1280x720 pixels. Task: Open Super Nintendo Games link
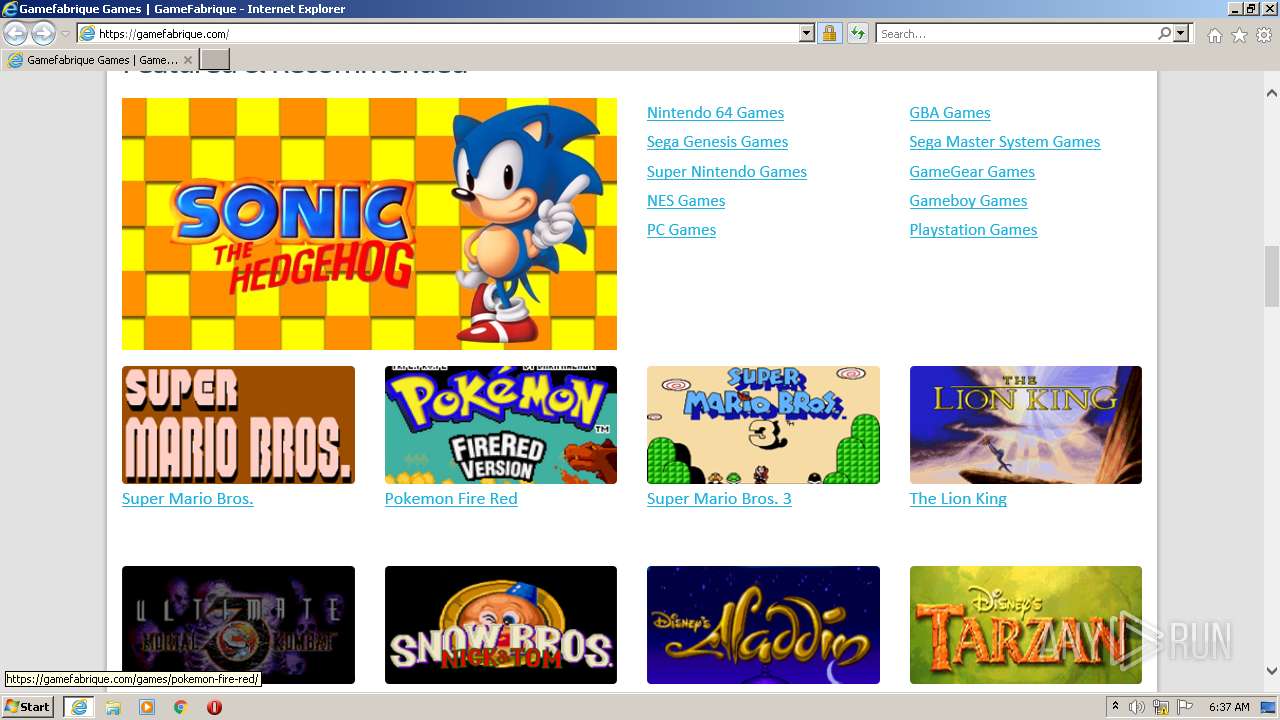727,172
